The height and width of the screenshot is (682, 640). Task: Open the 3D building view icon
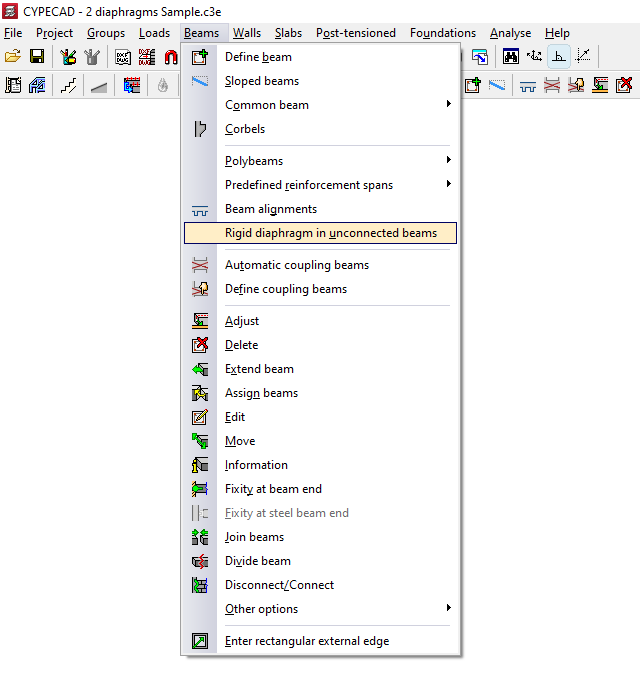pos(37,85)
